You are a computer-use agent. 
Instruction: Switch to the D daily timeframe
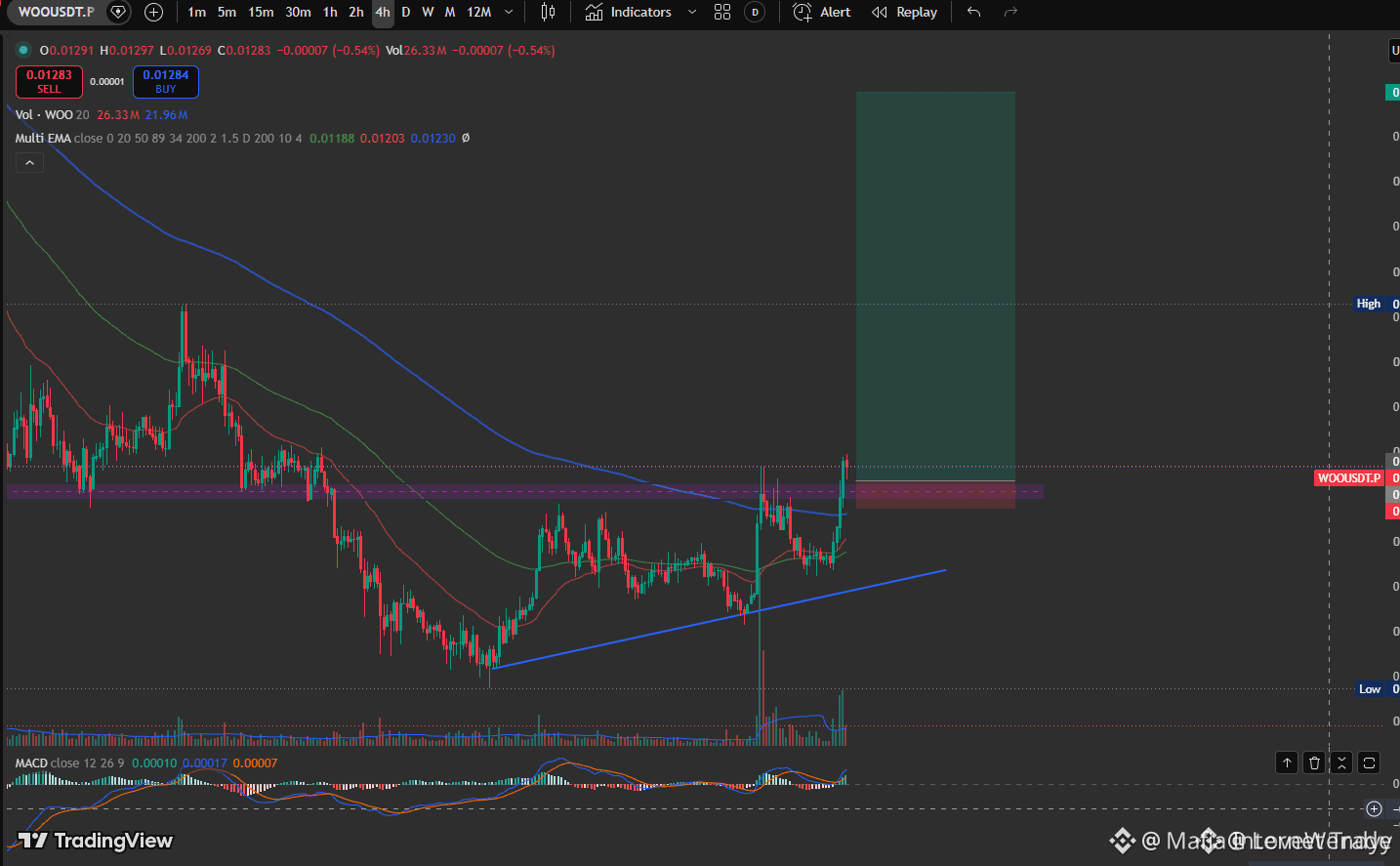406,12
